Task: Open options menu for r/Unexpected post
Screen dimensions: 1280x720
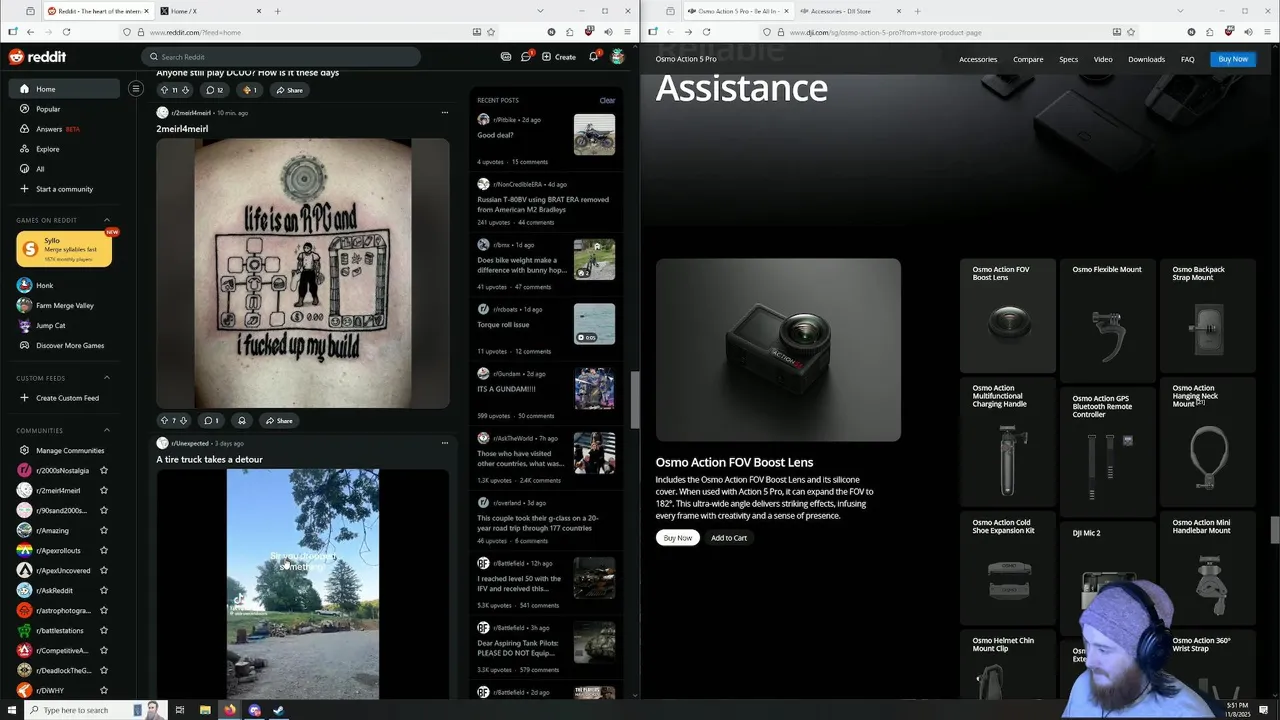Action: tap(445, 443)
